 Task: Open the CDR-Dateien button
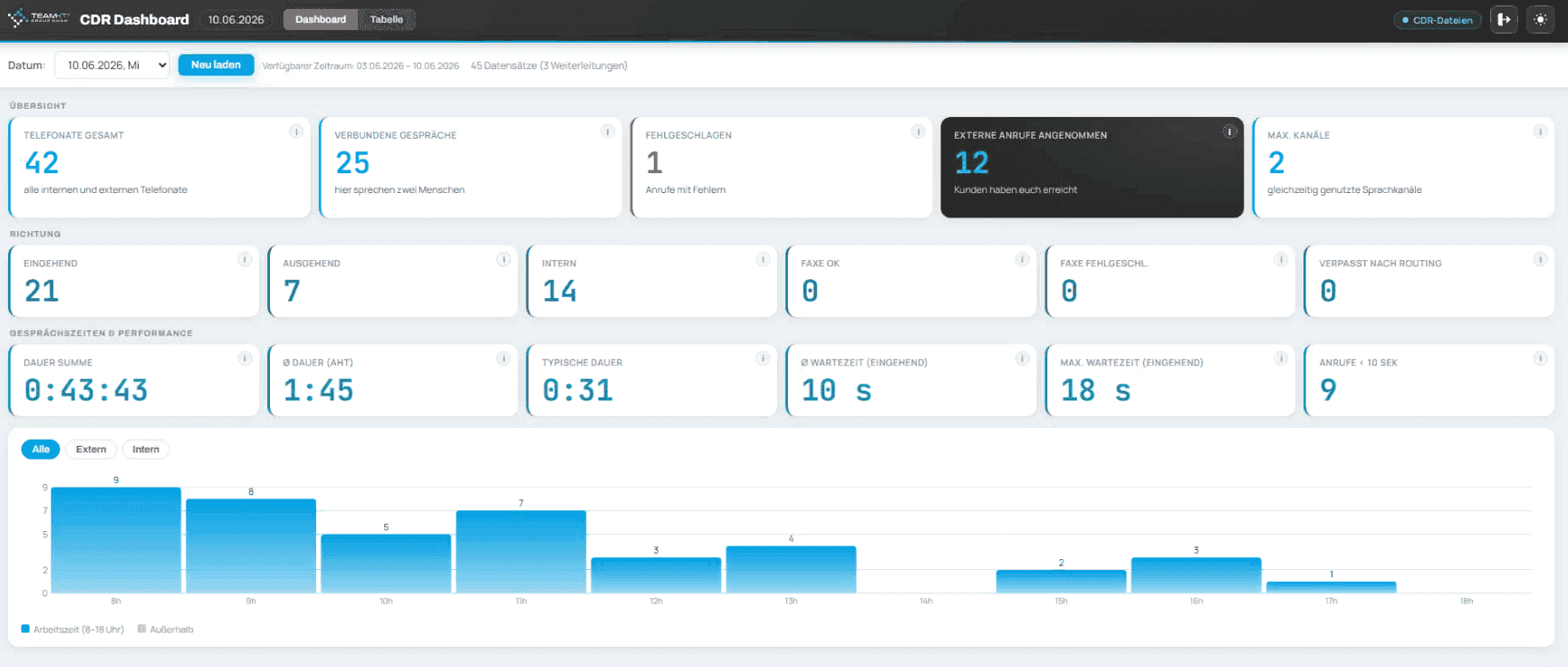[1438, 20]
